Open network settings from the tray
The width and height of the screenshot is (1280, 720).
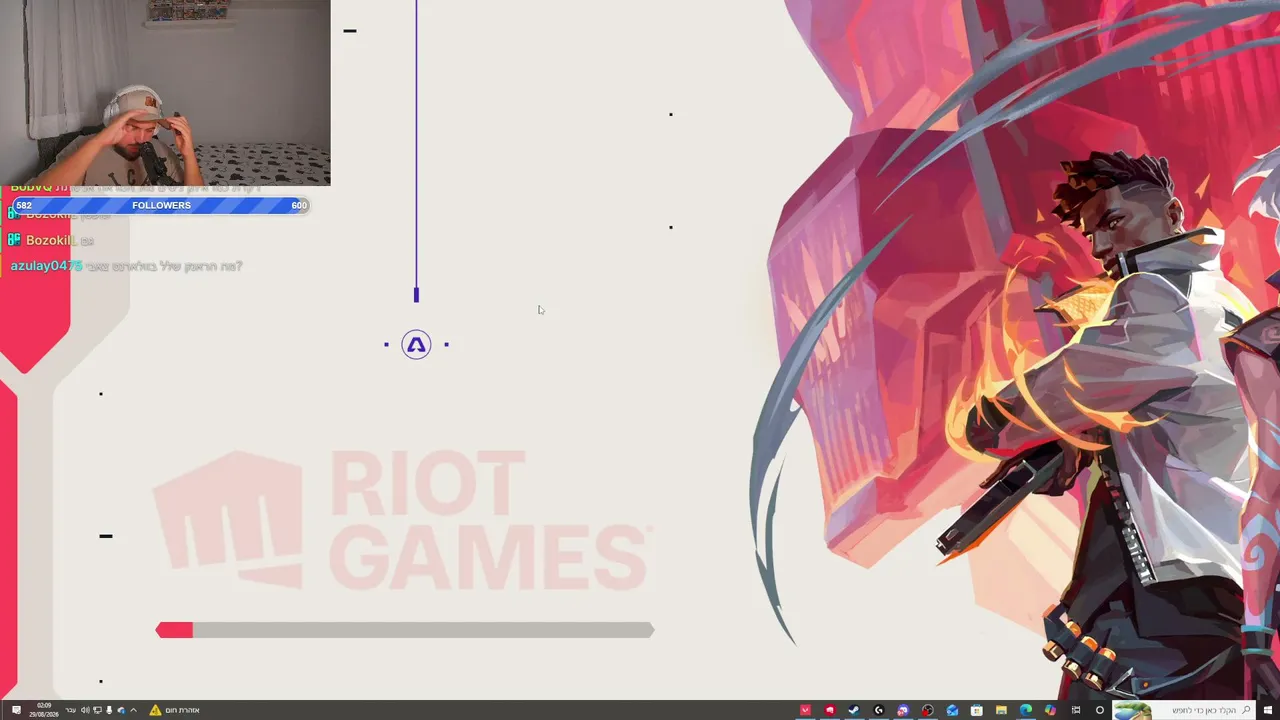pos(98,710)
